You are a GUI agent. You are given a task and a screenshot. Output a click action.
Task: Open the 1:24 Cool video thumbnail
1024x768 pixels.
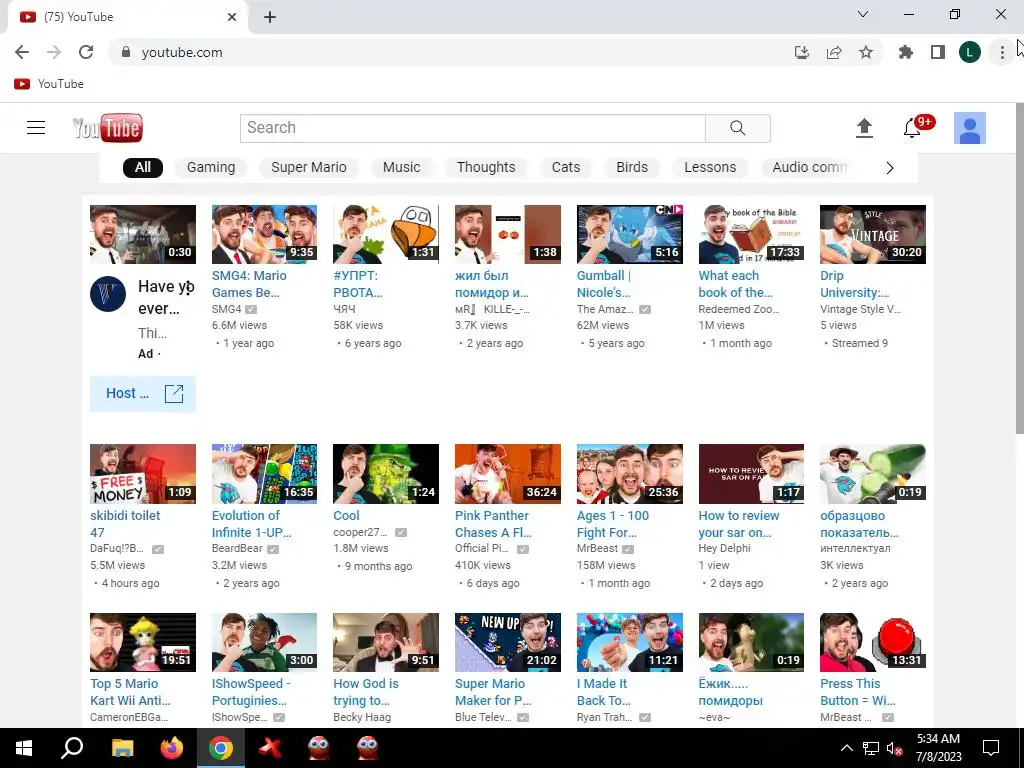386,473
